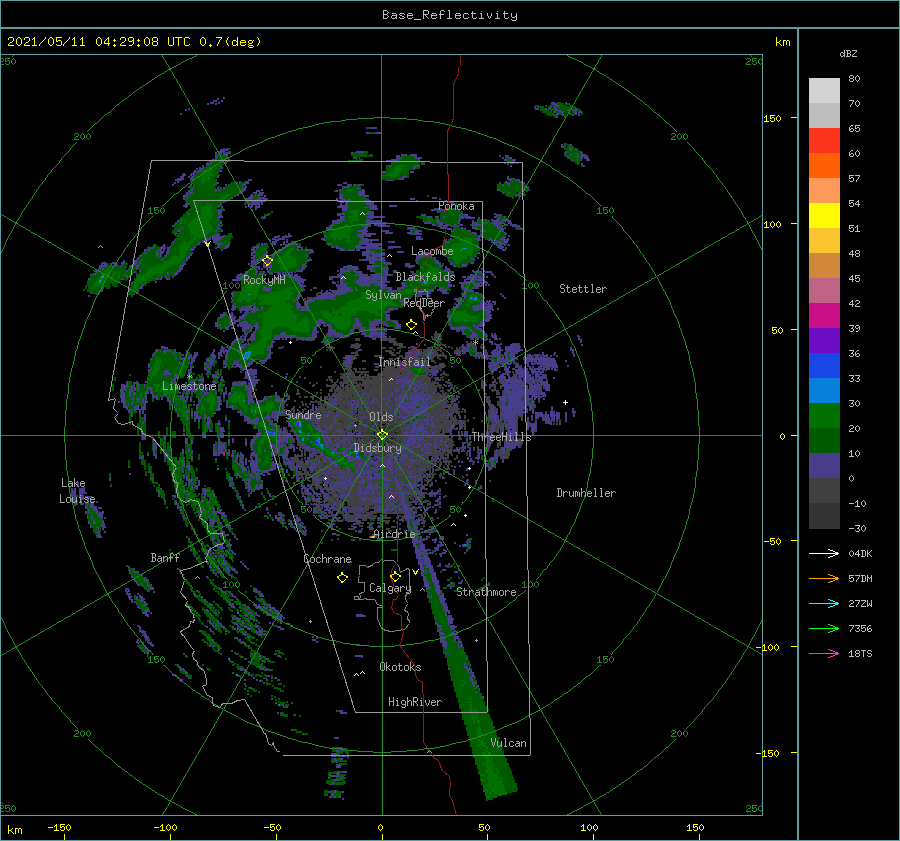The height and width of the screenshot is (841, 900).
Task: Click the white 04DK arrow legend
Action: 824,553
